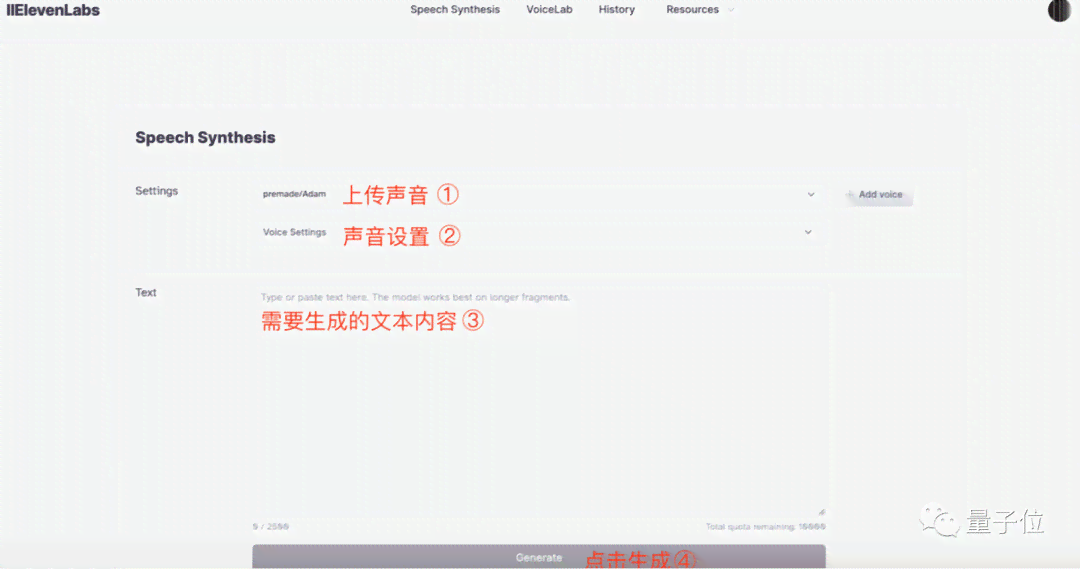Open the premade/Adam voice dropdown
Image resolution: width=1080 pixels, height=569 pixels.
coord(539,194)
